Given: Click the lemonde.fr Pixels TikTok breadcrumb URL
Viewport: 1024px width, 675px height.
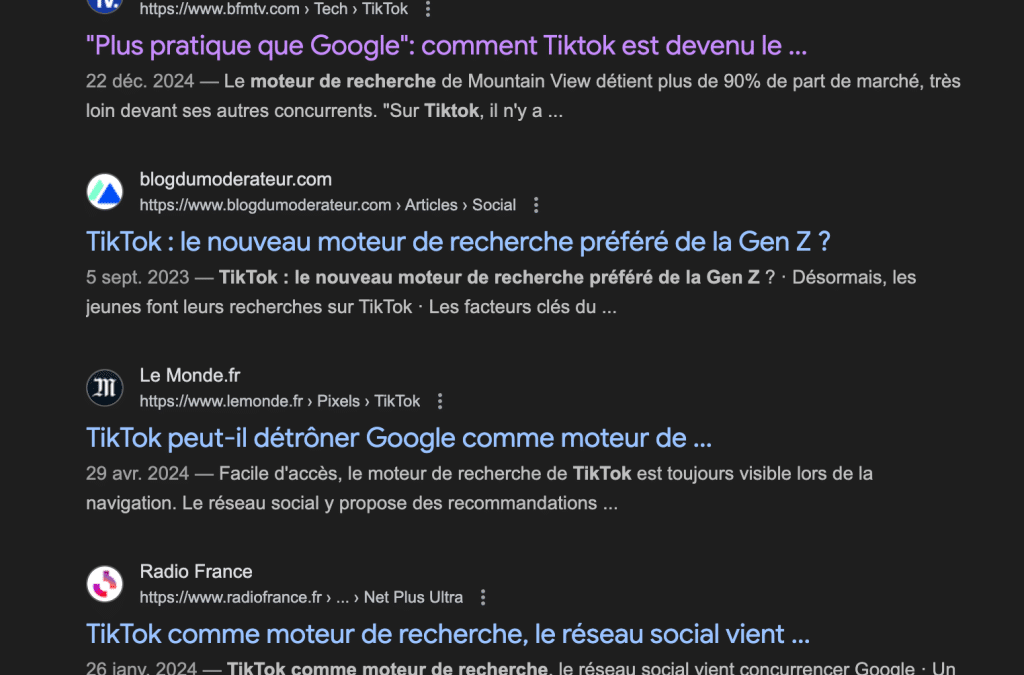Looking at the screenshot, I should [x=279, y=401].
